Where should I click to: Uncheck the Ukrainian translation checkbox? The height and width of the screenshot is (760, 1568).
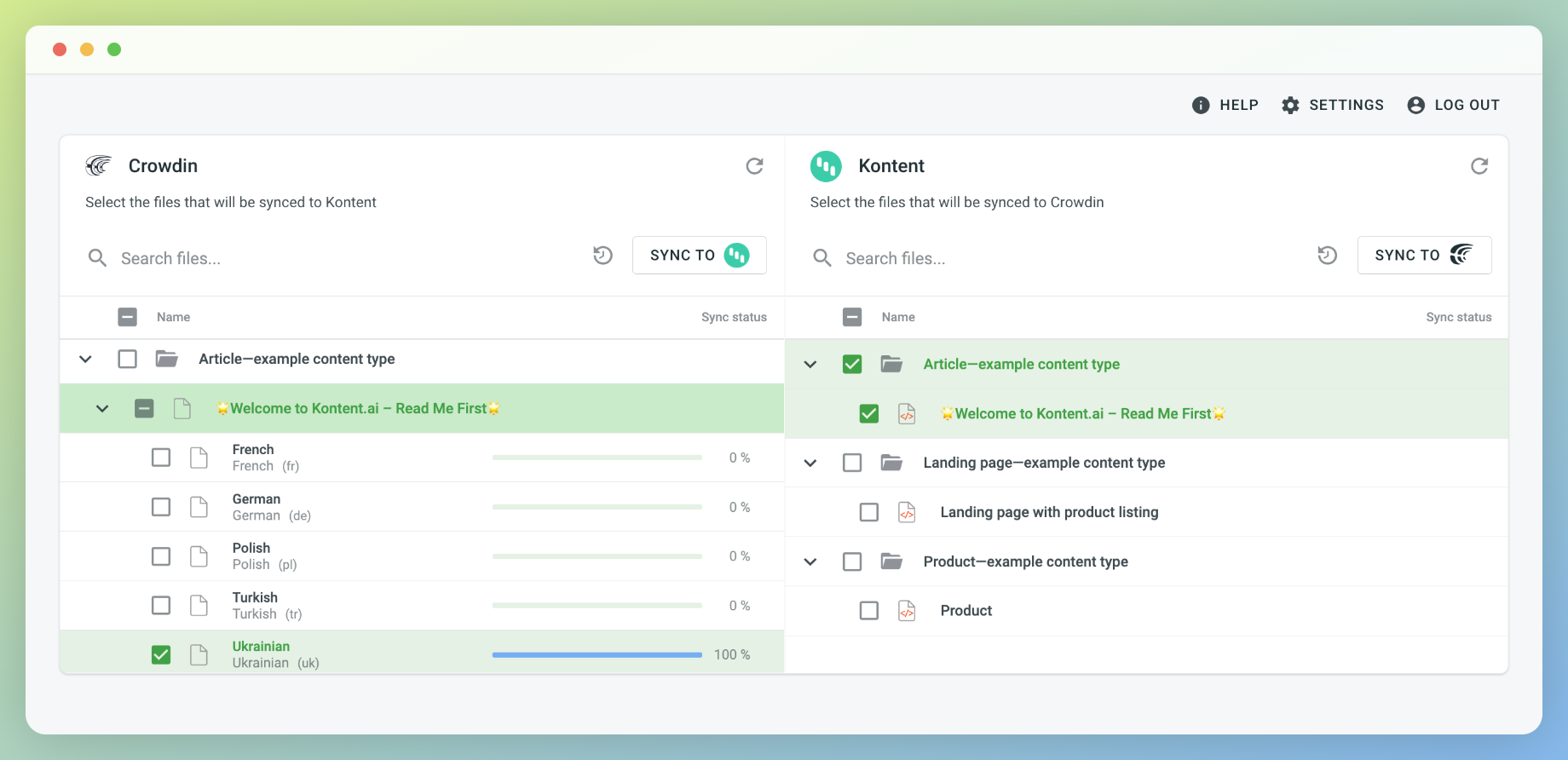click(161, 654)
